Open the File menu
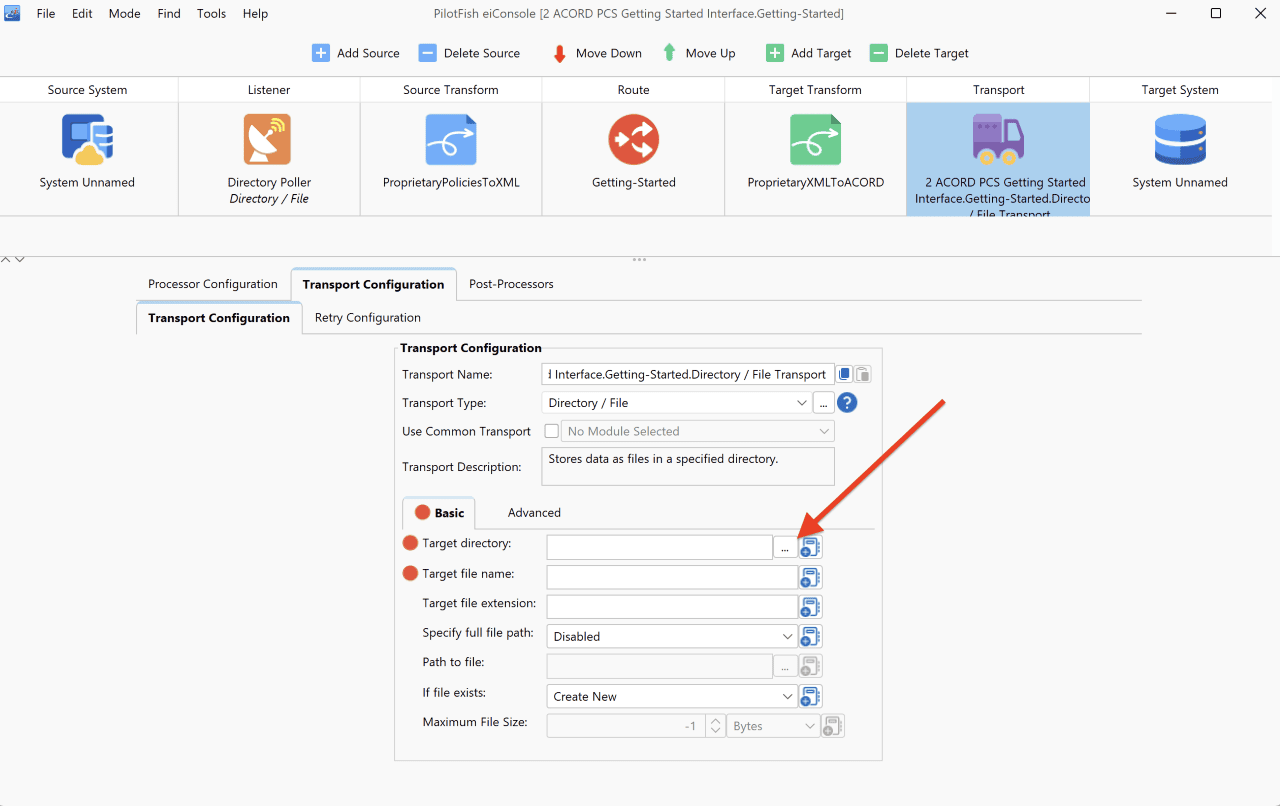 (46, 14)
